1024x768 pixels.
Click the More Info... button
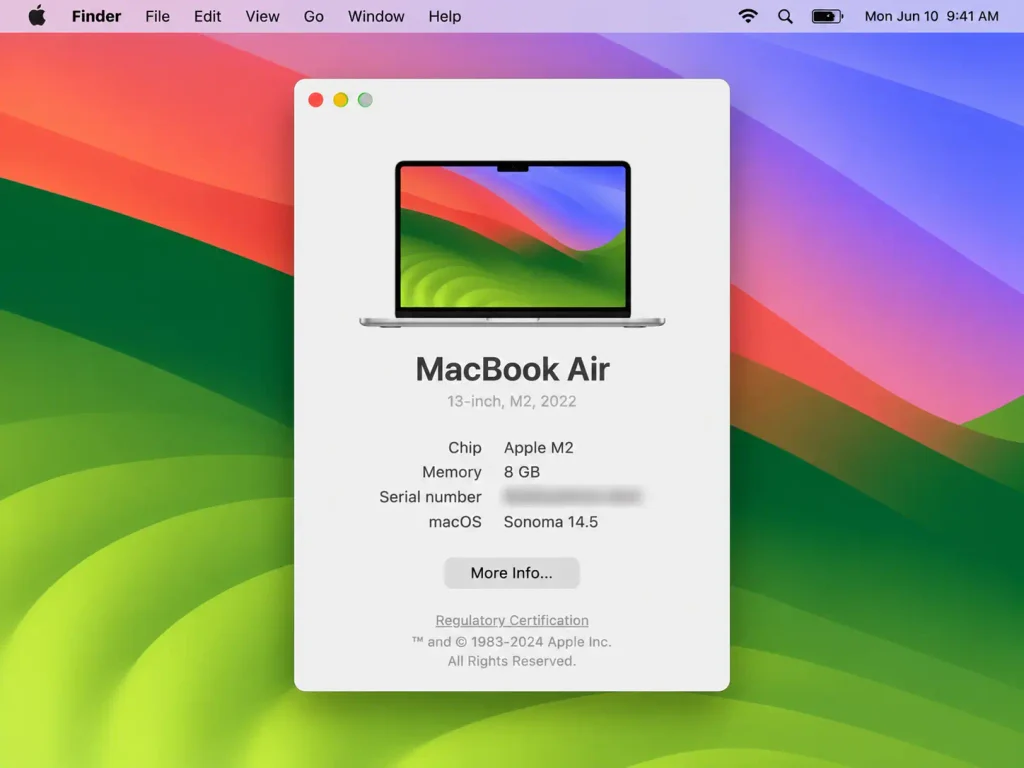point(511,573)
